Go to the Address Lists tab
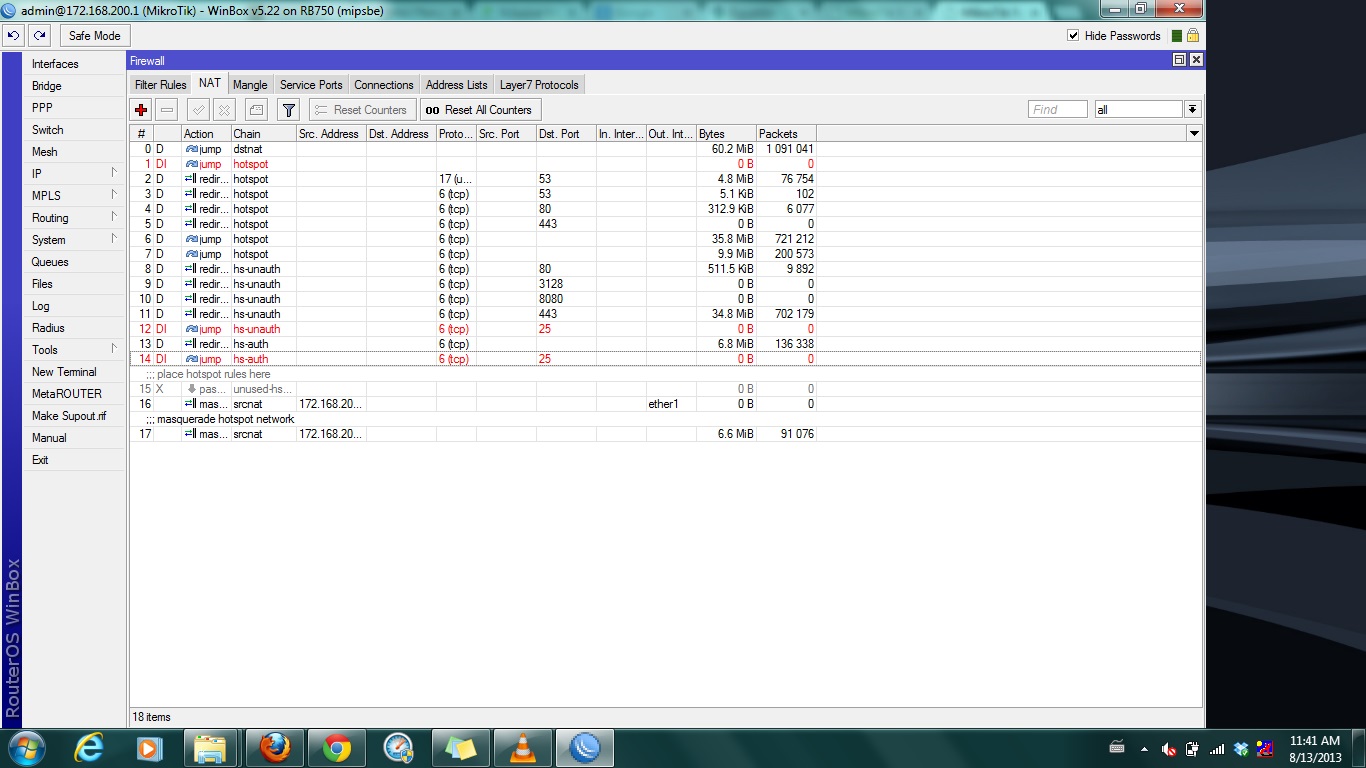Screen dimensions: 1366x768 coord(456,85)
